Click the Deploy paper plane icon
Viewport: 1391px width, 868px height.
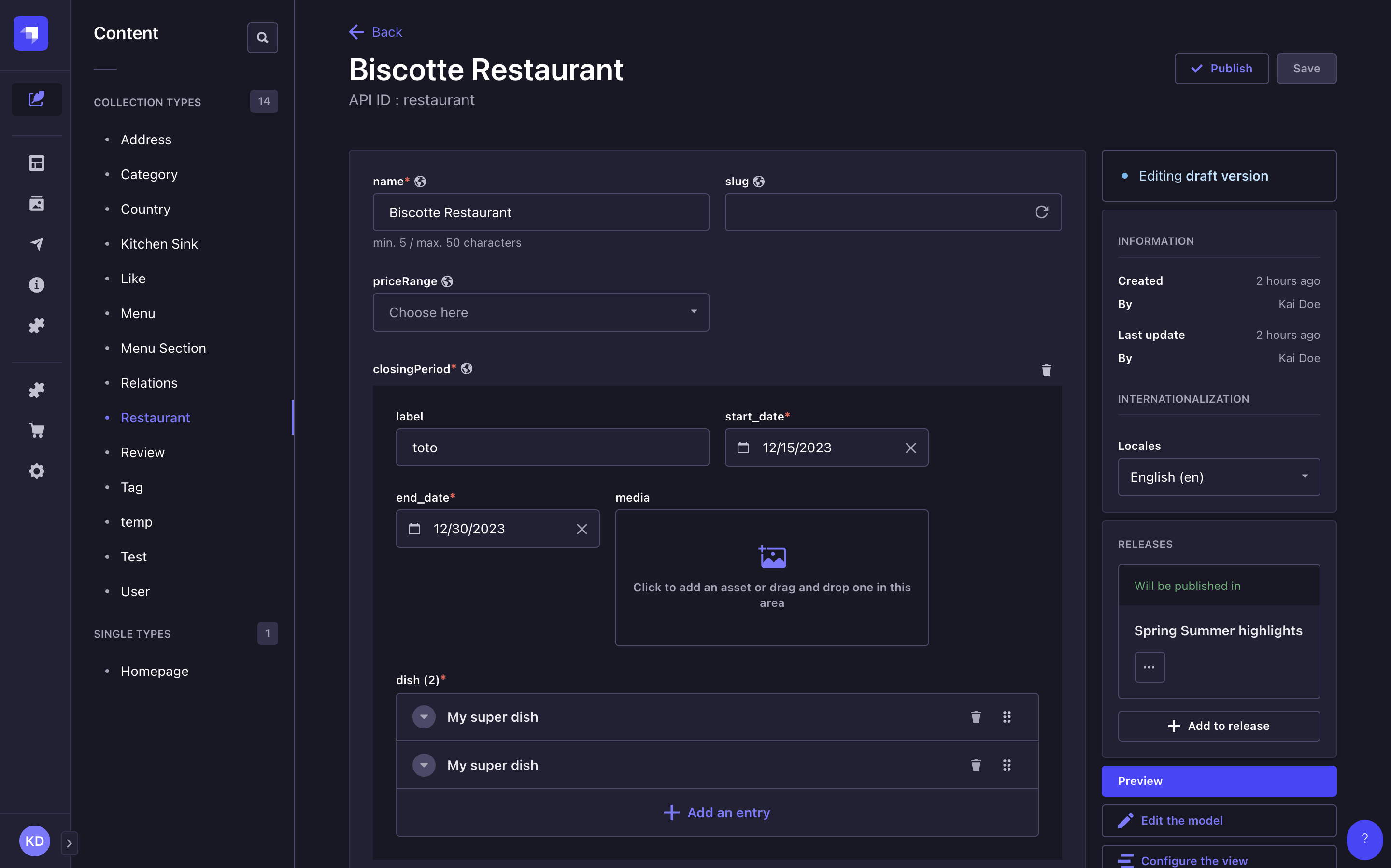(36, 243)
